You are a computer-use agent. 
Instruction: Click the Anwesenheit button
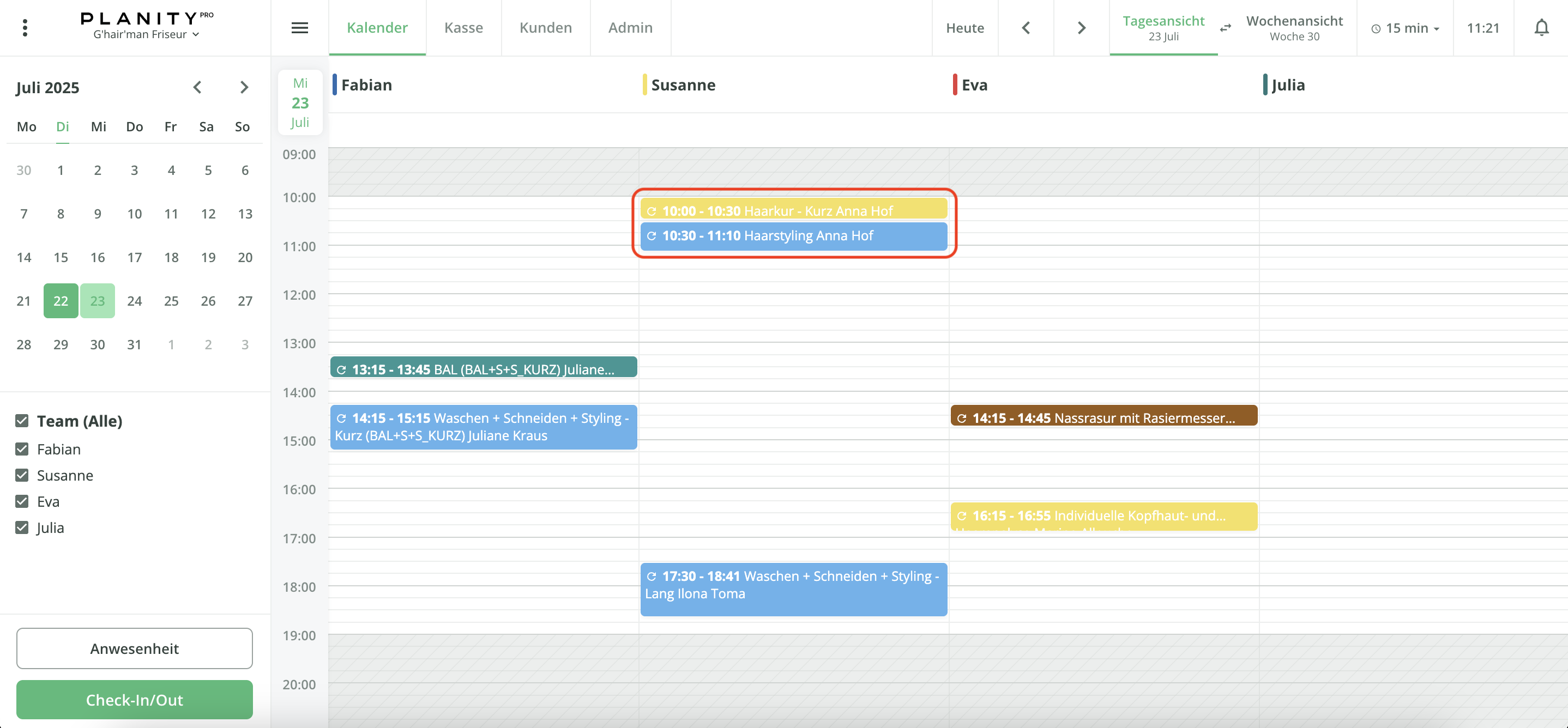pyautogui.click(x=135, y=648)
